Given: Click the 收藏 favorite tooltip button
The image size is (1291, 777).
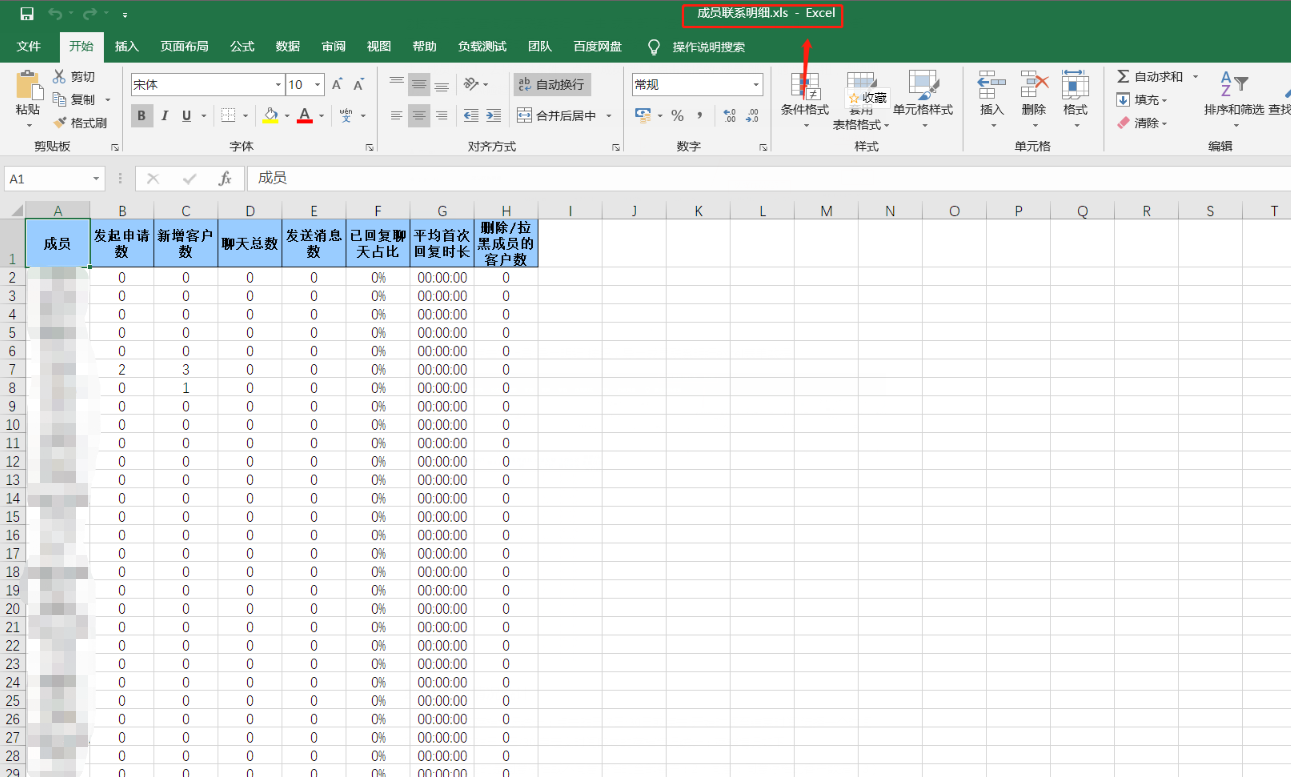Looking at the screenshot, I should point(868,98).
